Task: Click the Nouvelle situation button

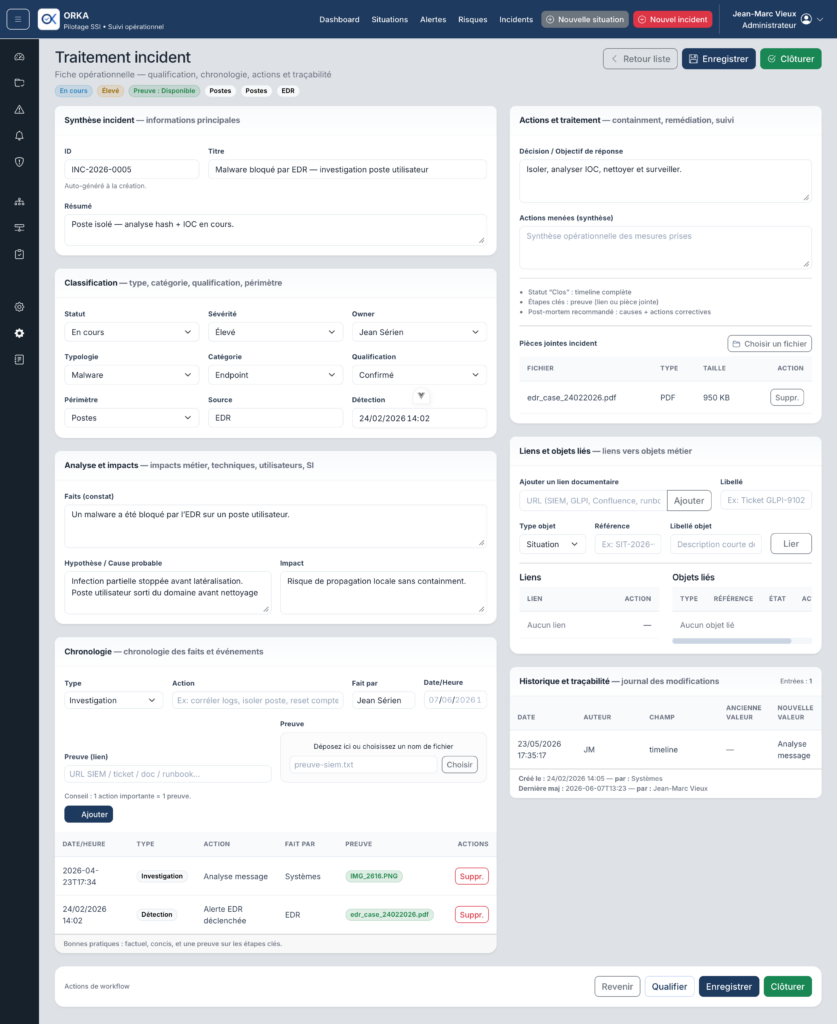Action: (x=584, y=20)
